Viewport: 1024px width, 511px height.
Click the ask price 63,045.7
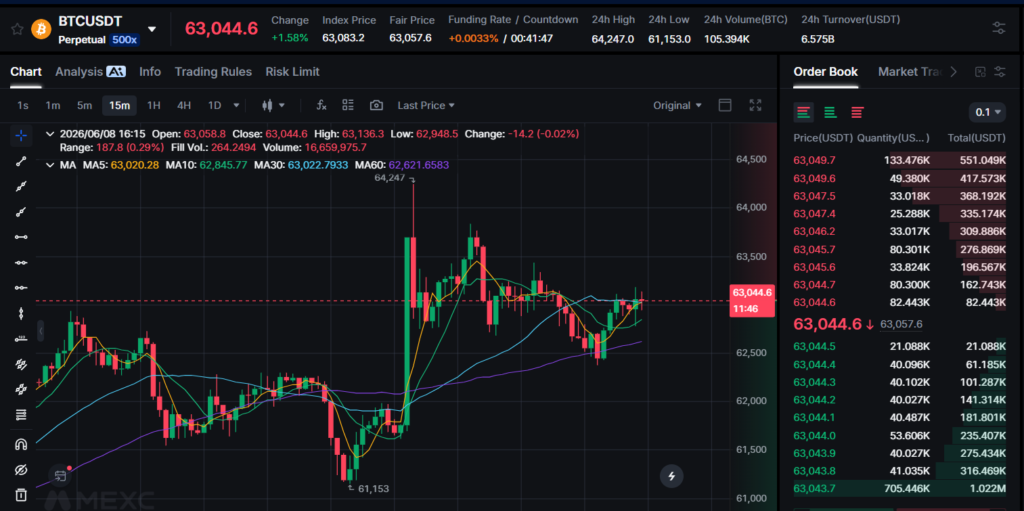[x=814, y=249]
